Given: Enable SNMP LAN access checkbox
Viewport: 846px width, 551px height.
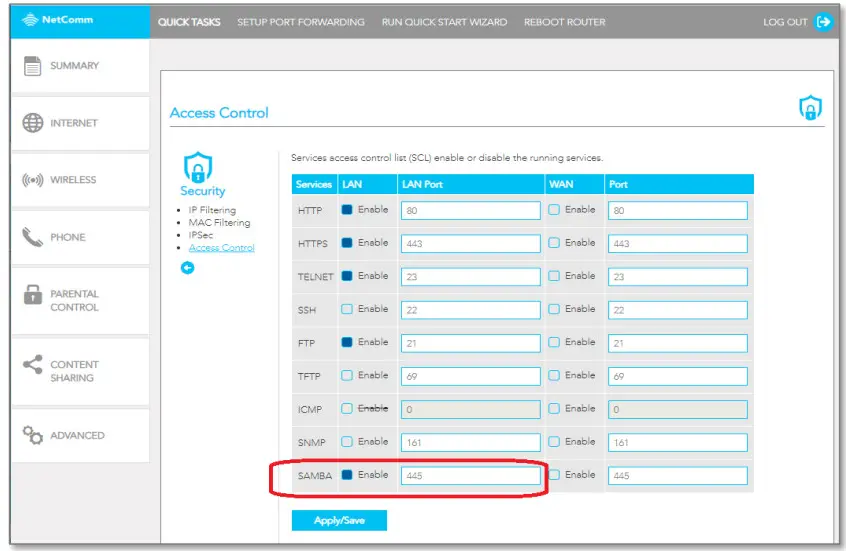Looking at the screenshot, I should 347,441.
